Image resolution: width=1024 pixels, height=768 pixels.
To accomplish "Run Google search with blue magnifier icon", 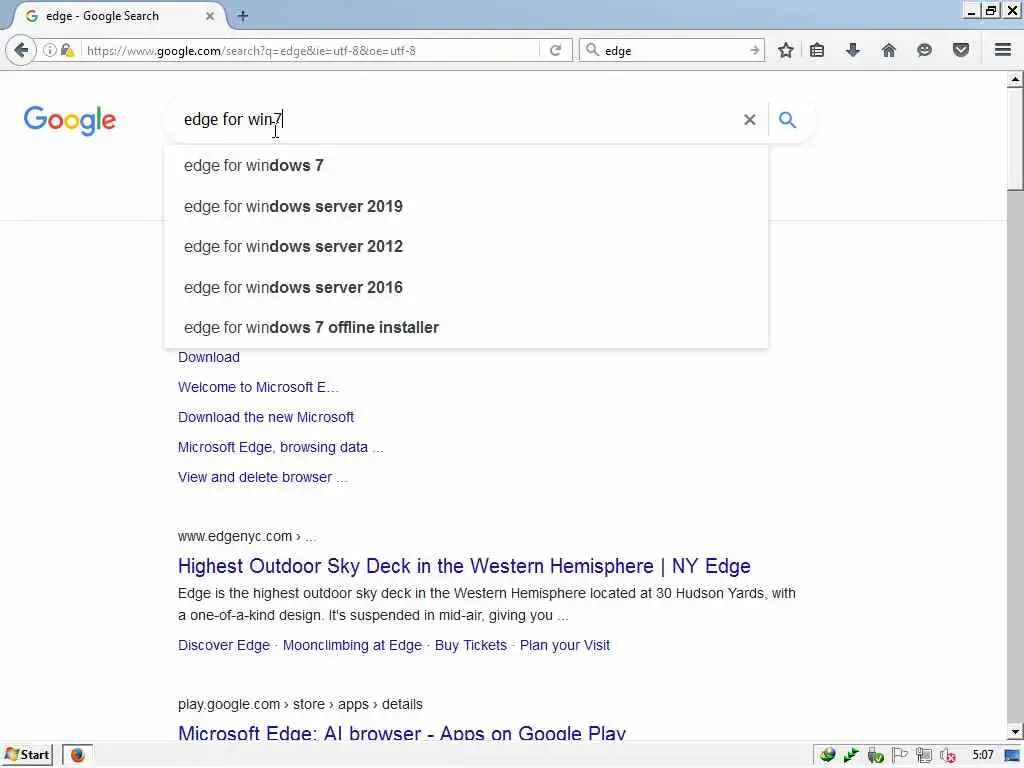I will [787, 120].
